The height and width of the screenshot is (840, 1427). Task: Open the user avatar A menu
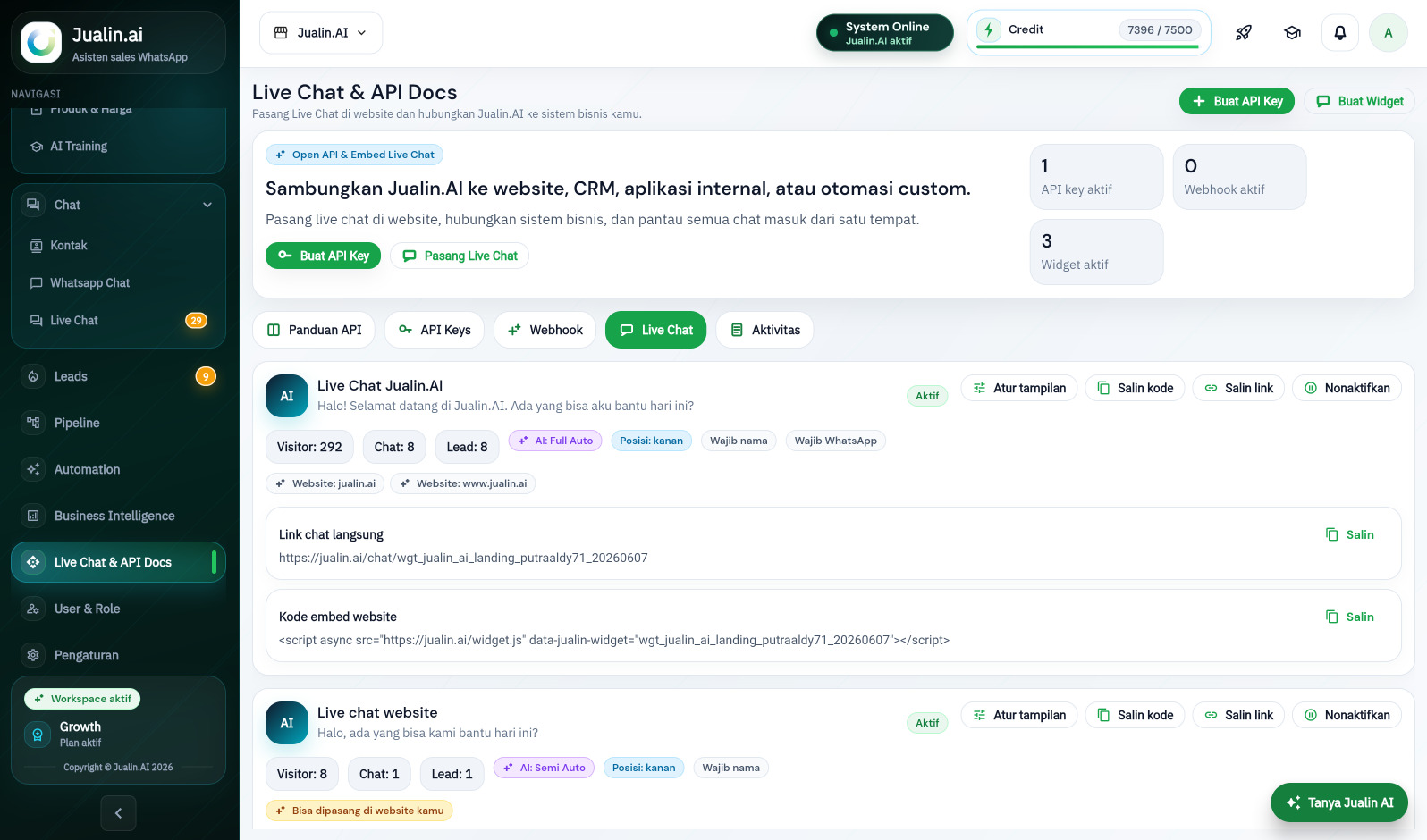pos(1389,33)
